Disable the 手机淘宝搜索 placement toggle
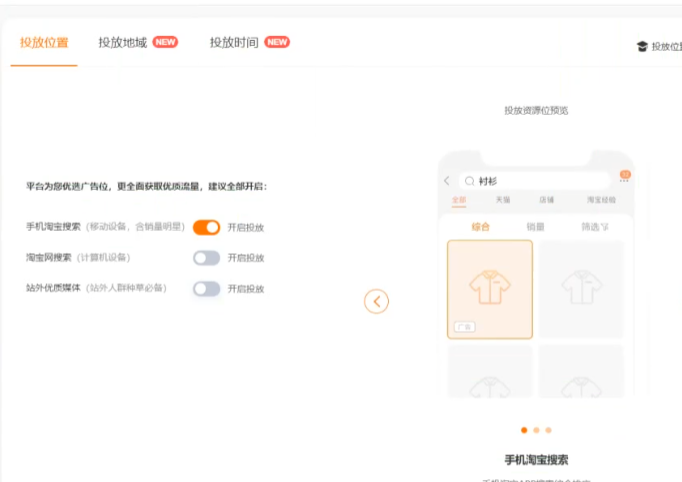 [206, 227]
